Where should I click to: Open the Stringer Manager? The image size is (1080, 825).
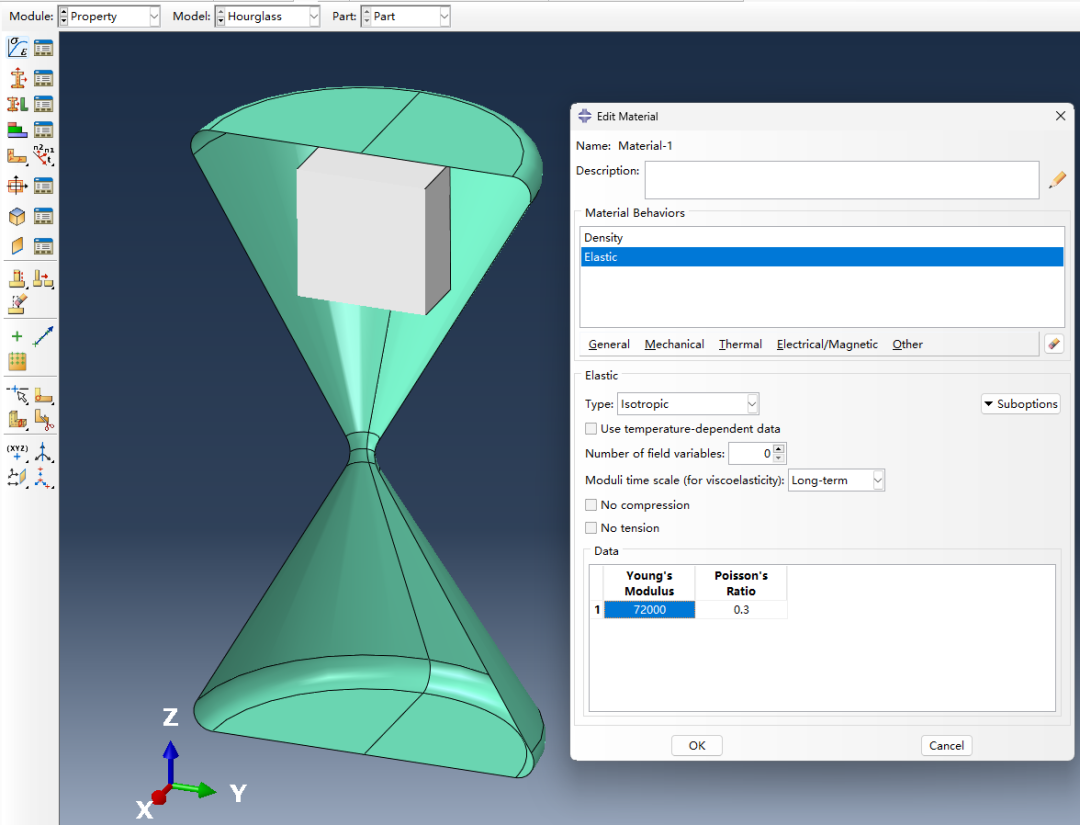click(x=43, y=246)
